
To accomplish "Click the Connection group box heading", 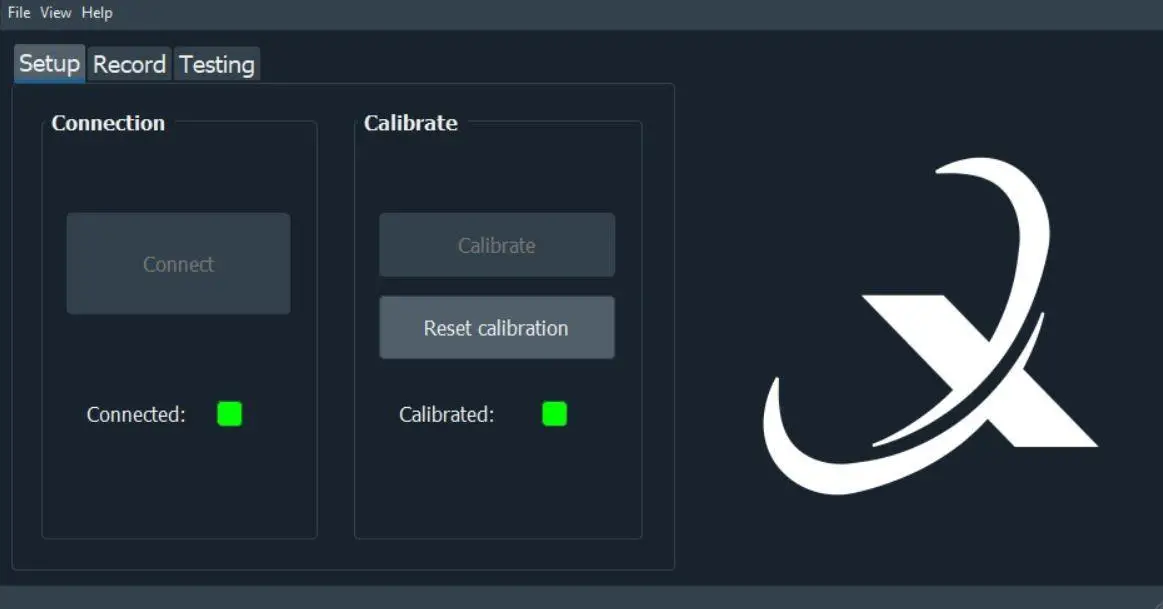I will click(x=108, y=123).
